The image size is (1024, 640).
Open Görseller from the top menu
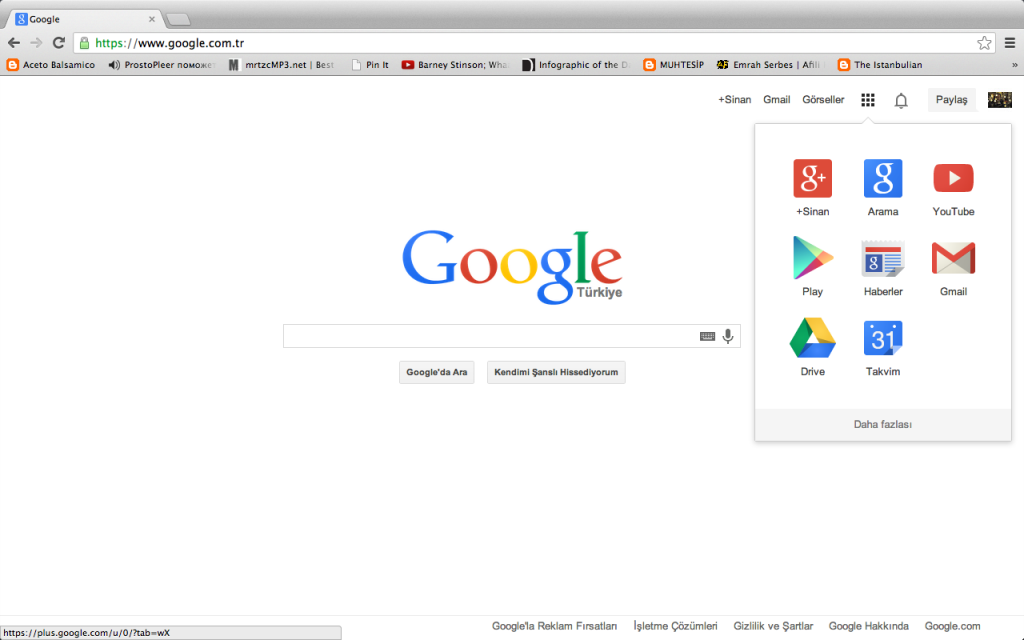[x=823, y=99]
